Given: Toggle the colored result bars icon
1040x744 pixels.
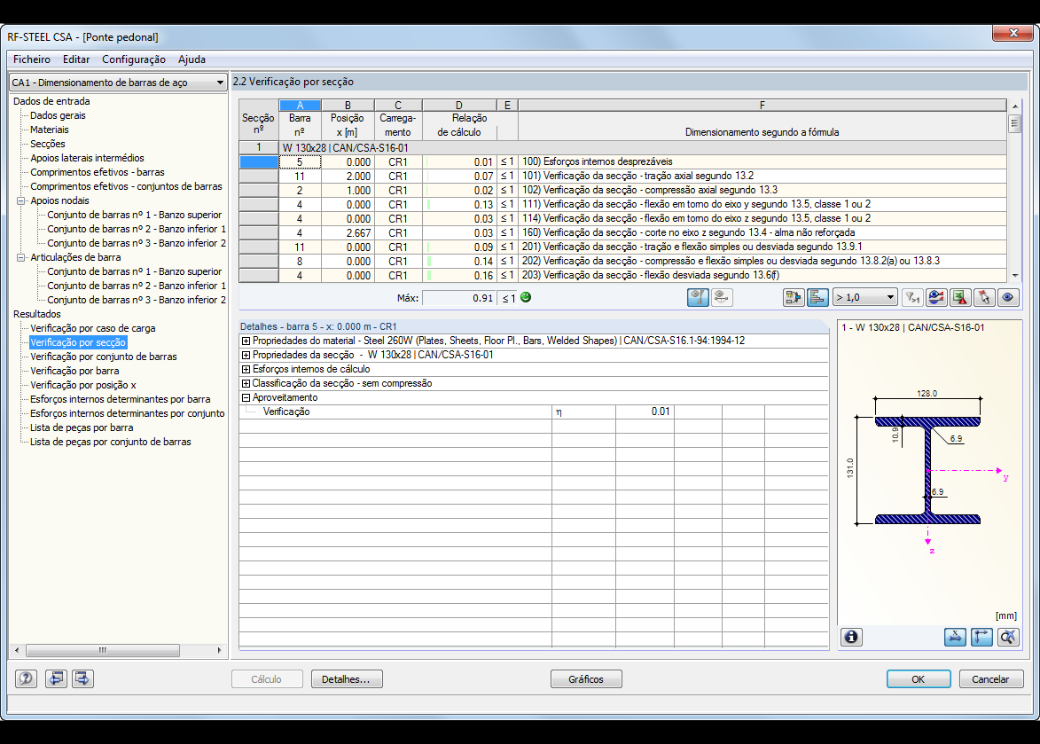Looking at the screenshot, I should click(x=817, y=298).
